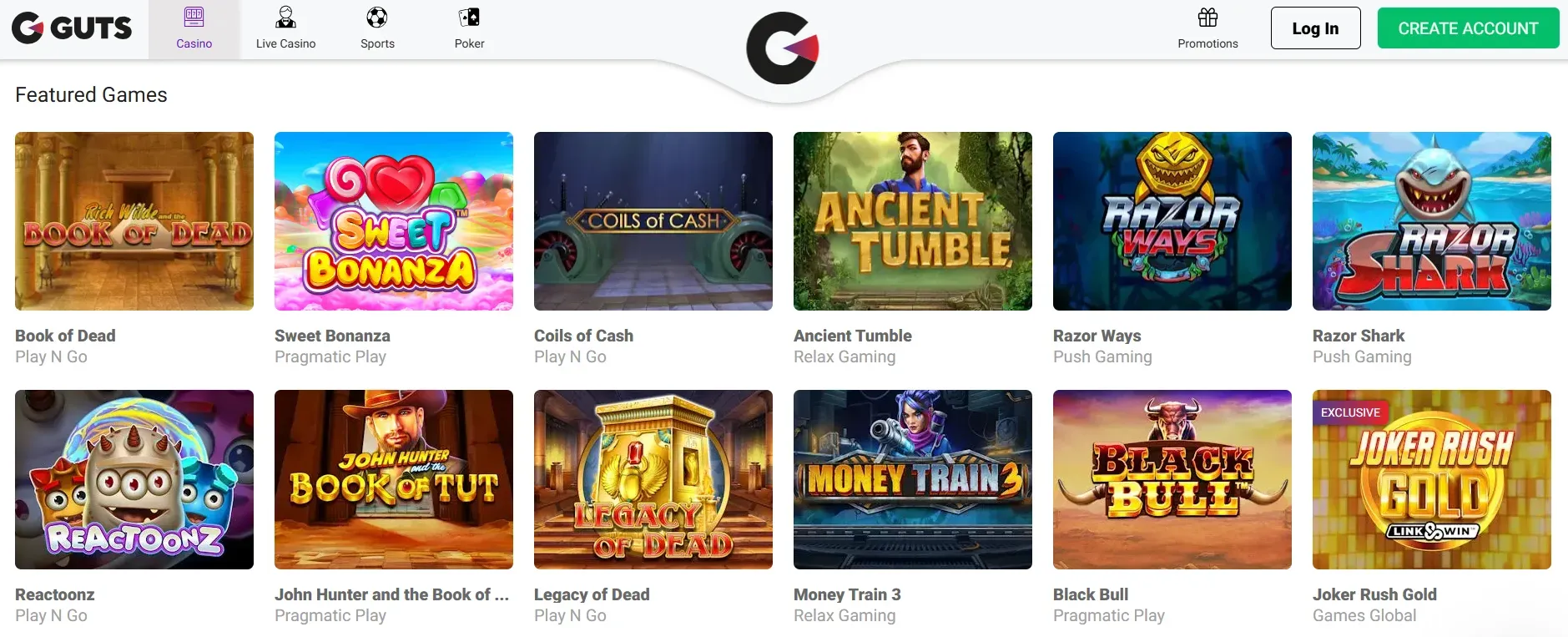Open the Poker cards icon

tap(469, 18)
